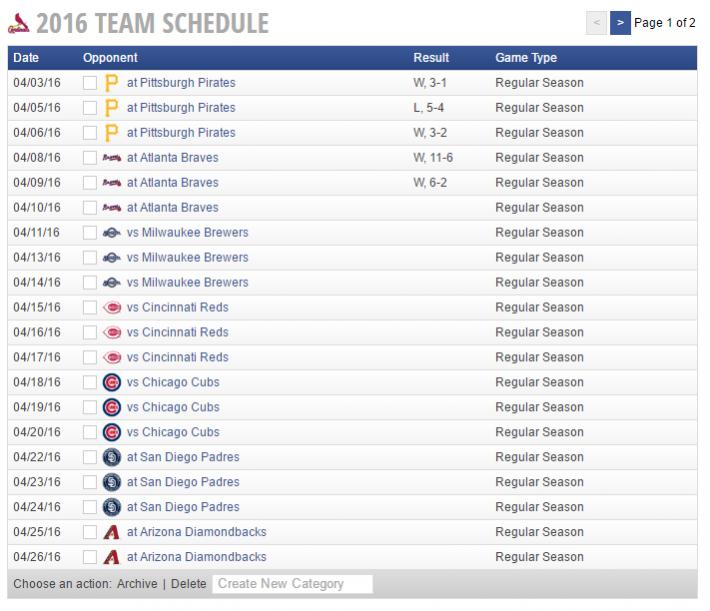
Task: Open the 04/10/16 at Atlanta Braves link
Action: coord(172,208)
